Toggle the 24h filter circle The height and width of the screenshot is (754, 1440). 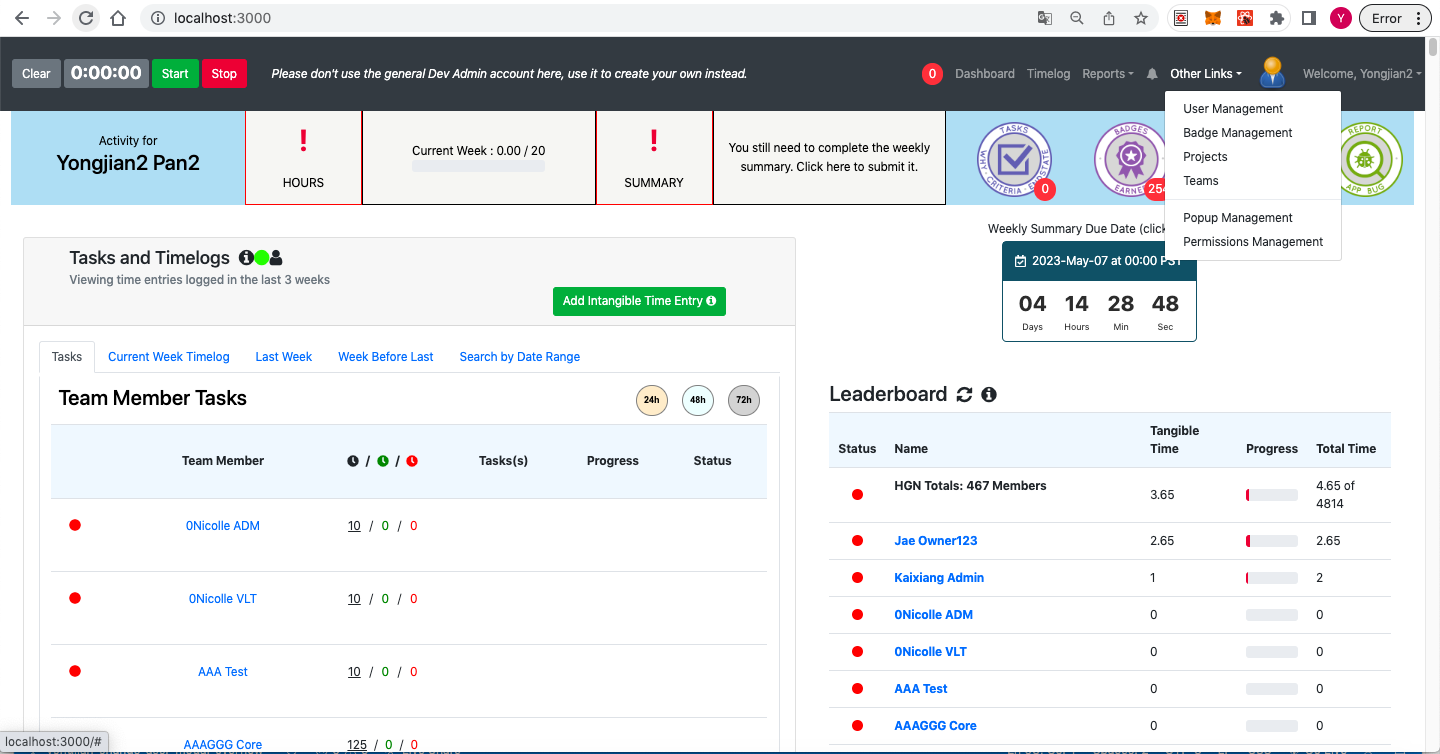[x=652, y=400]
